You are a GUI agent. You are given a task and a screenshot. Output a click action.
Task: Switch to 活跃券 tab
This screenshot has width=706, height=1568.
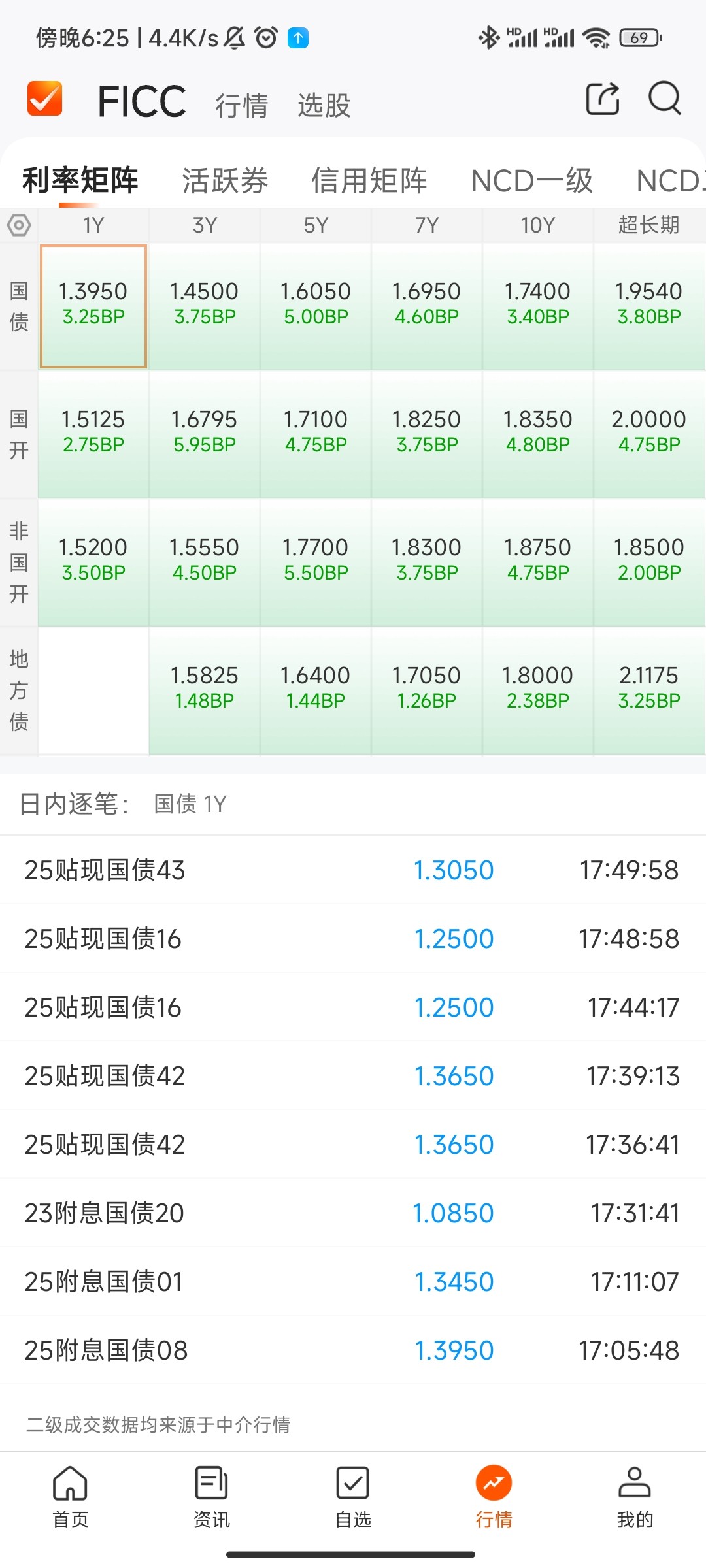(x=225, y=180)
